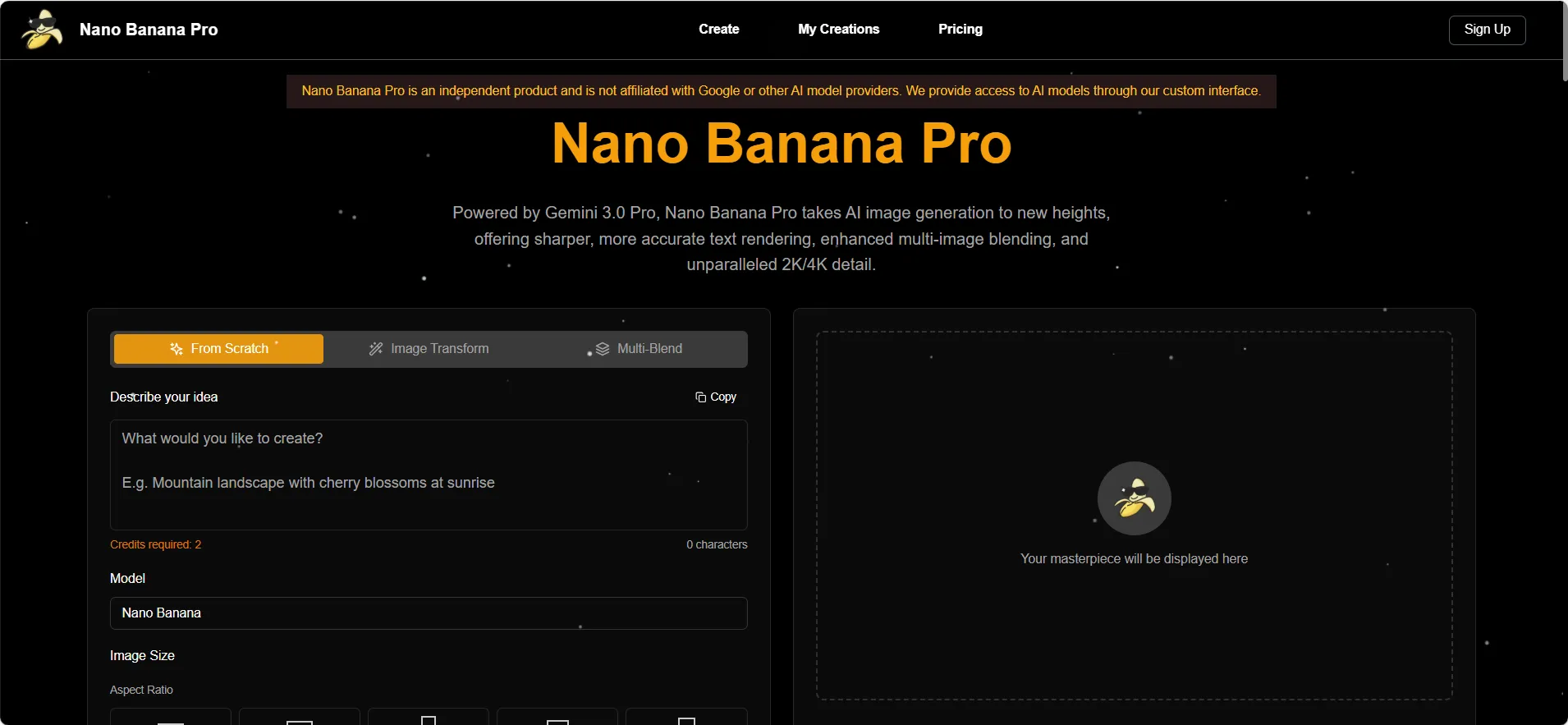Pick the second aspect ratio option

point(300,717)
